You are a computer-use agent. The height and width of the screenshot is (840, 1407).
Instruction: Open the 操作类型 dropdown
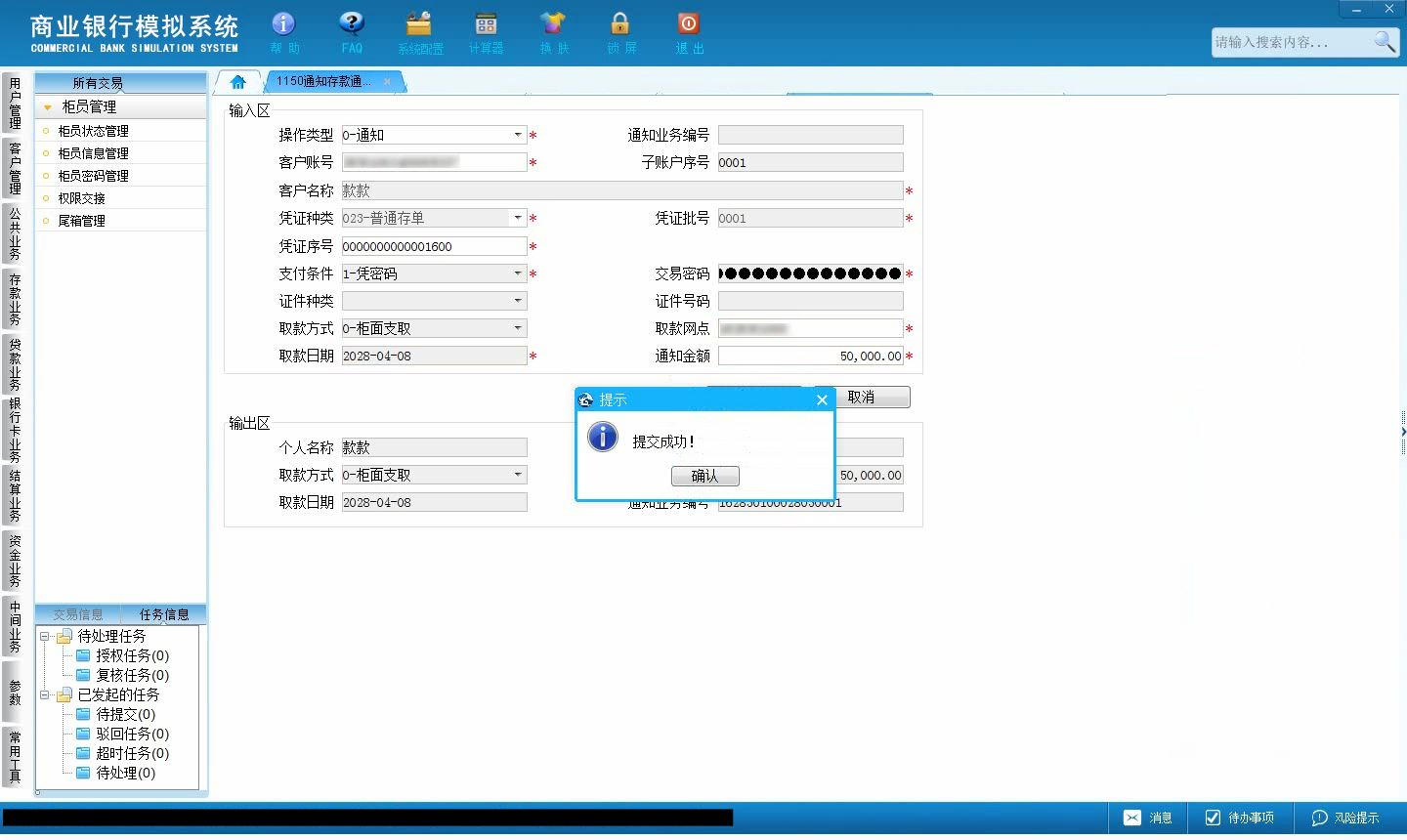click(x=518, y=135)
